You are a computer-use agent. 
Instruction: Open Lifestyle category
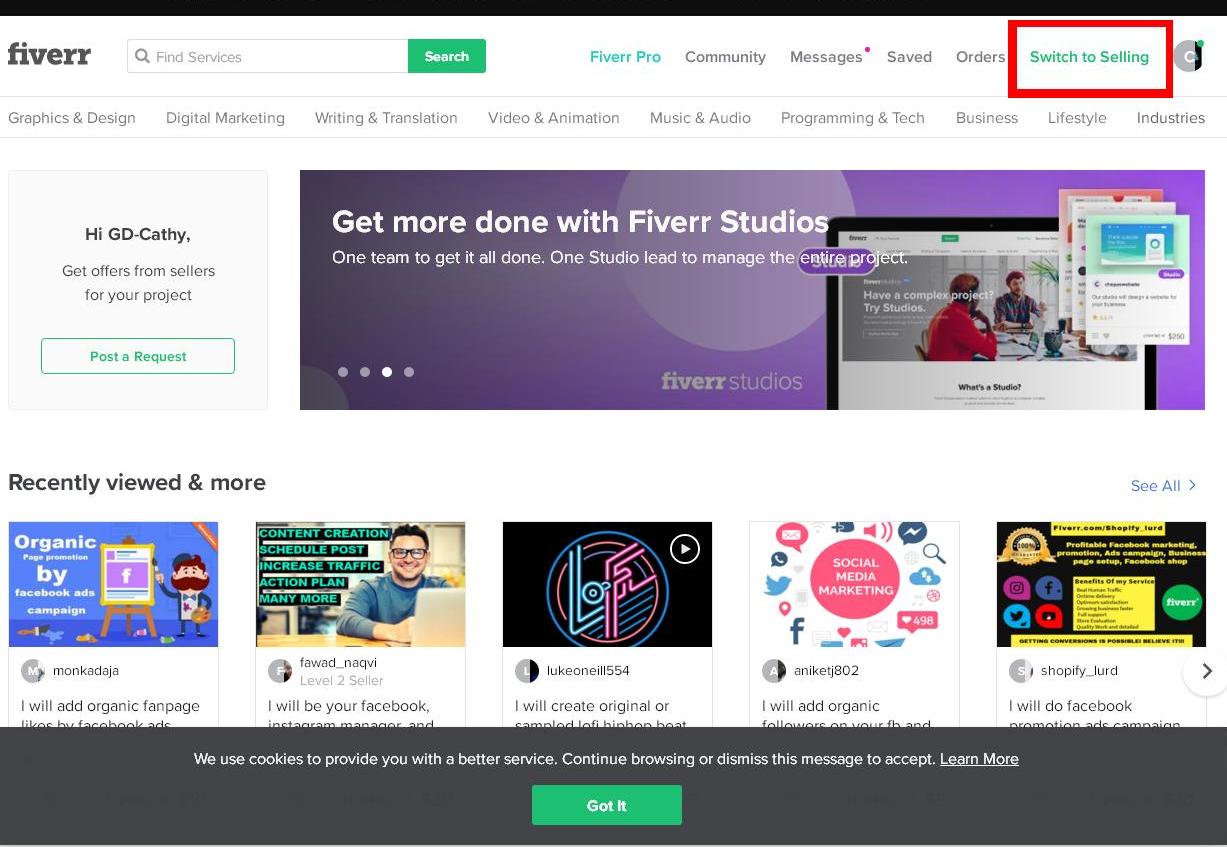(x=1077, y=118)
